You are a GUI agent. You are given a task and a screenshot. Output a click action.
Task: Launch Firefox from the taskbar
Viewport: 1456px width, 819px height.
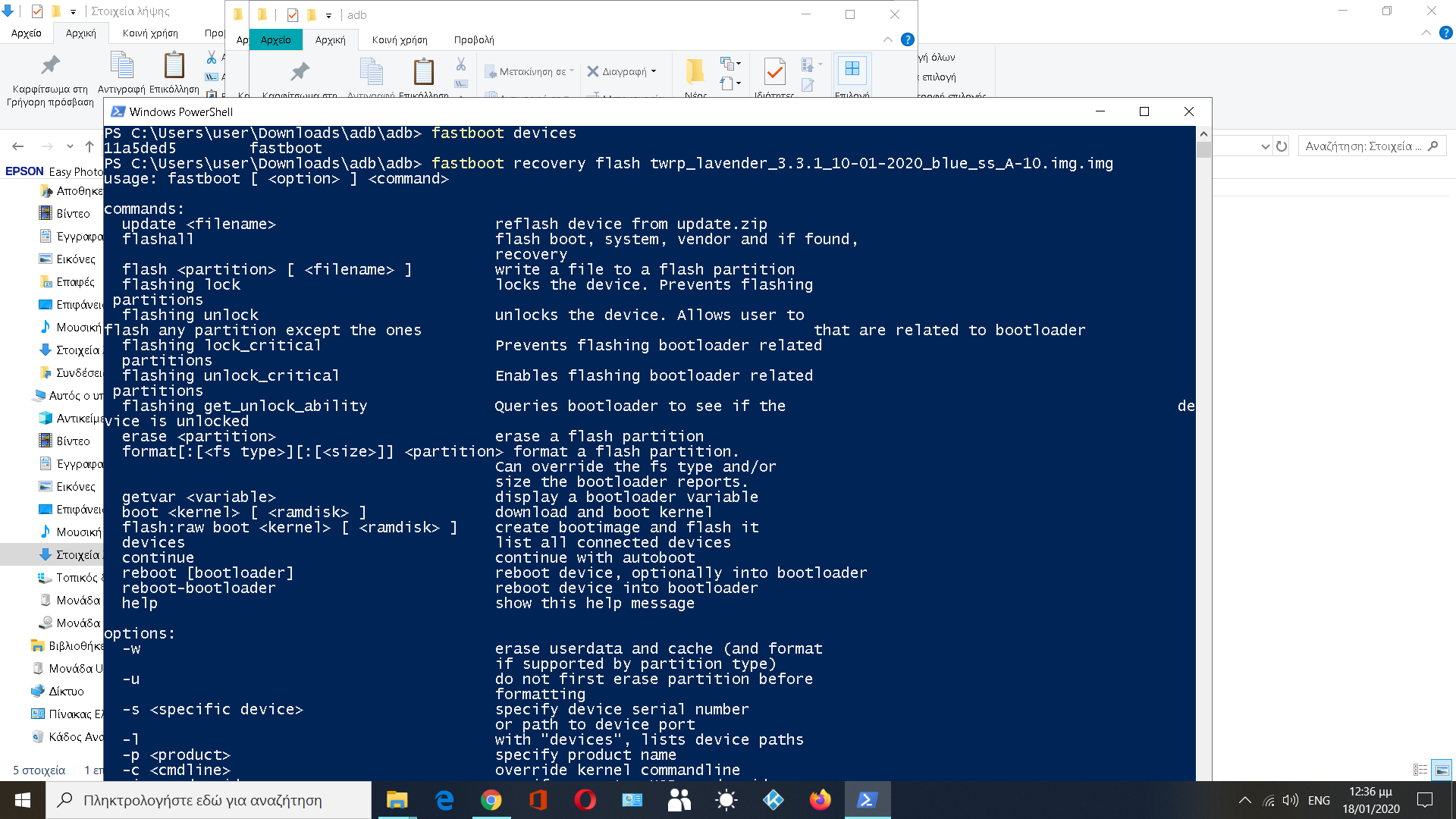pyautogui.click(x=820, y=800)
